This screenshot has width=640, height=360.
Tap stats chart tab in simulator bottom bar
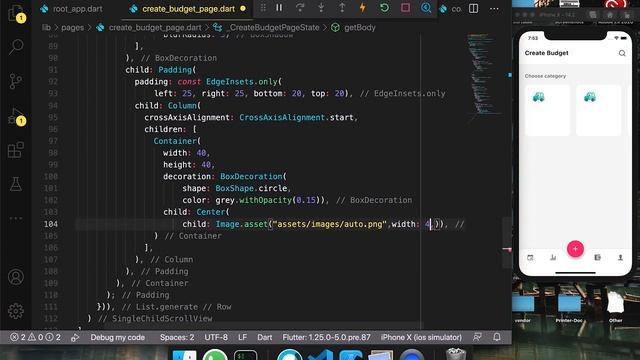pyautogui.click(x=553, y=258)
